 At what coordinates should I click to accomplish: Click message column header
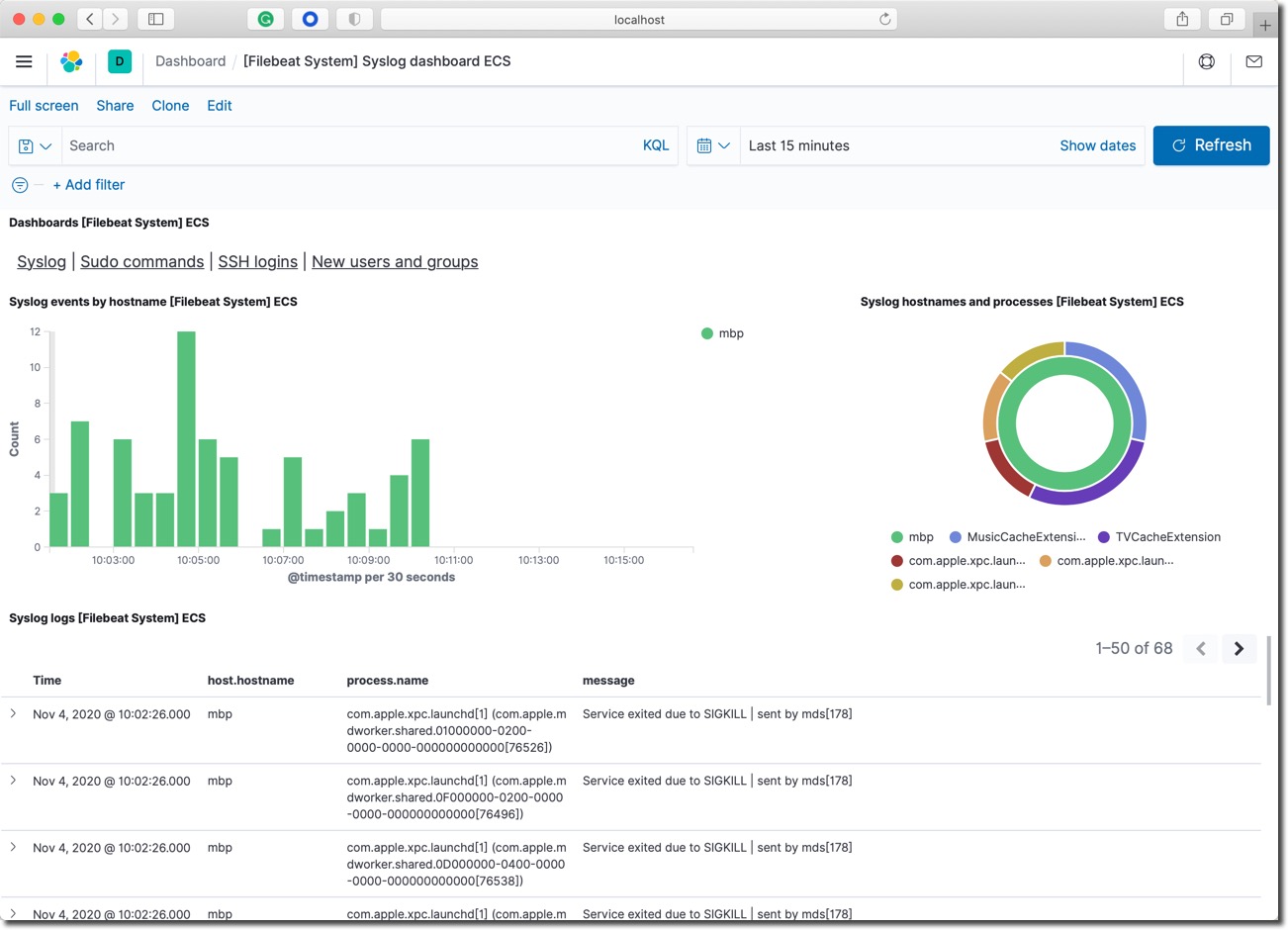pos(608,681)
